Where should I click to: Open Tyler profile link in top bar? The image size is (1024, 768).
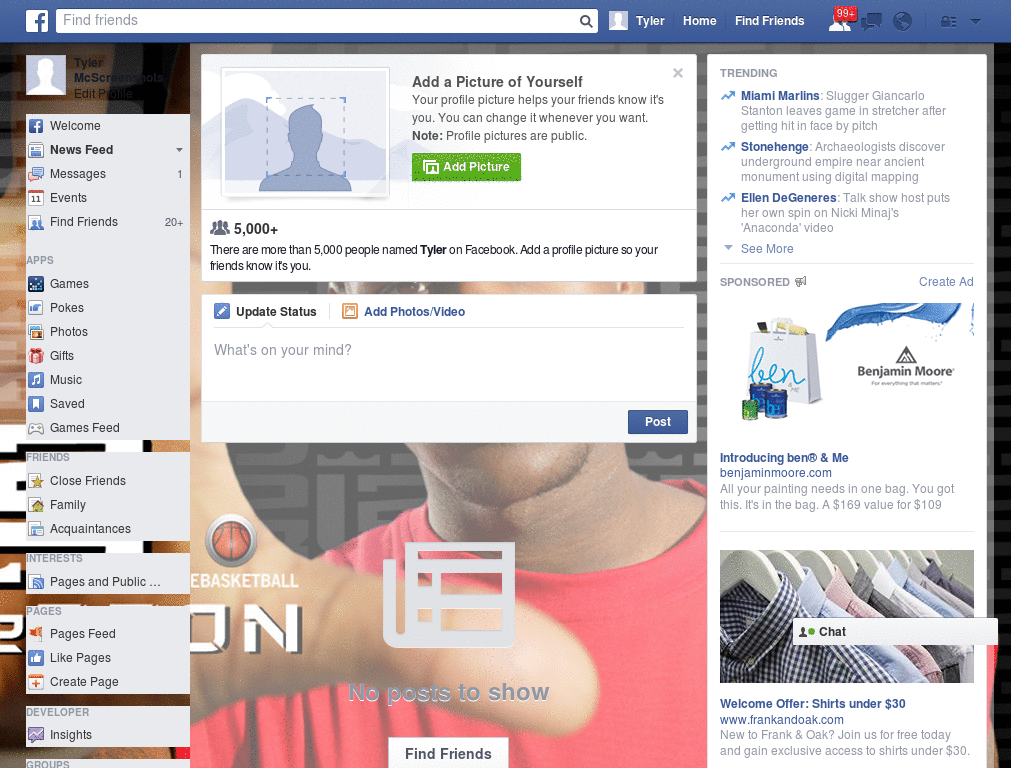point(650,21)
